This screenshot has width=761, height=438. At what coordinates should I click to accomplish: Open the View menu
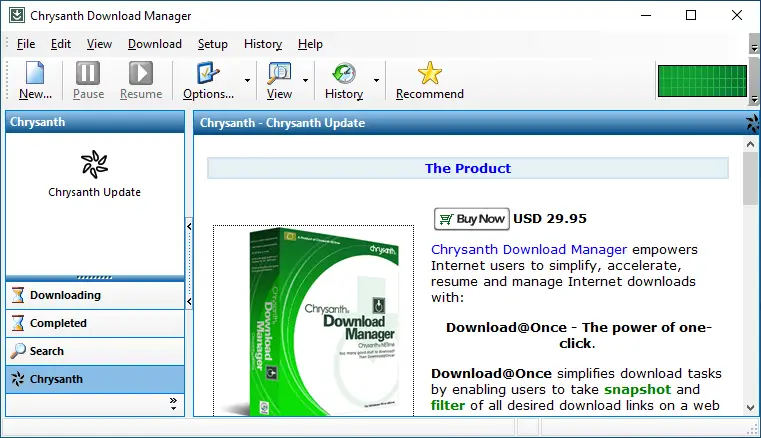click(99, 44)
